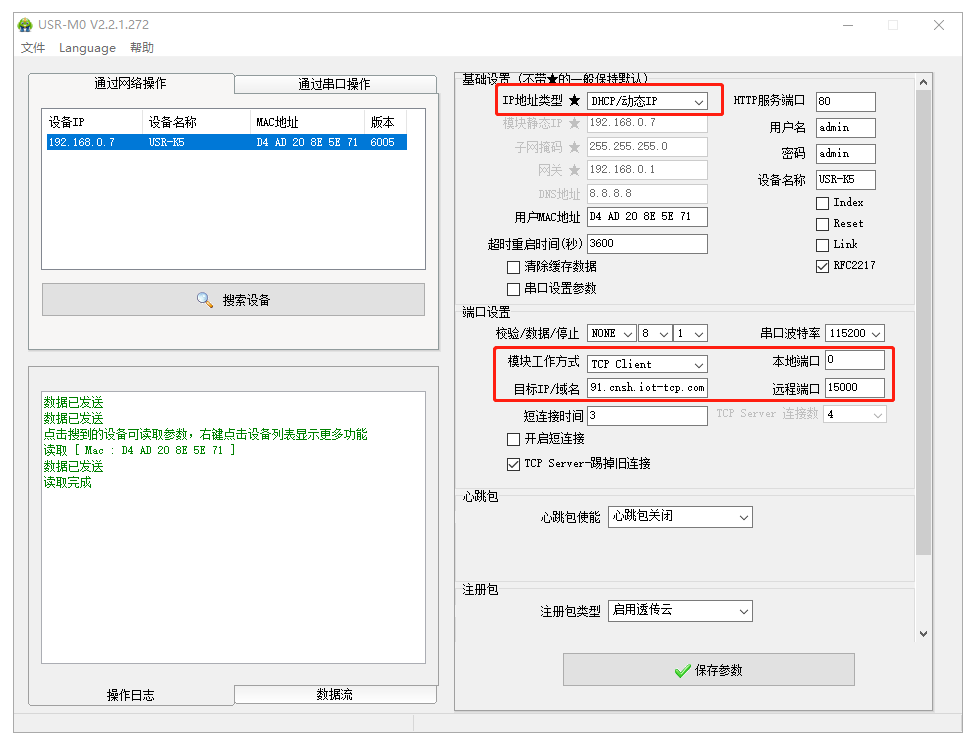Toggle the Reset checkbox
Screen dimensions: 978x745
823,224
